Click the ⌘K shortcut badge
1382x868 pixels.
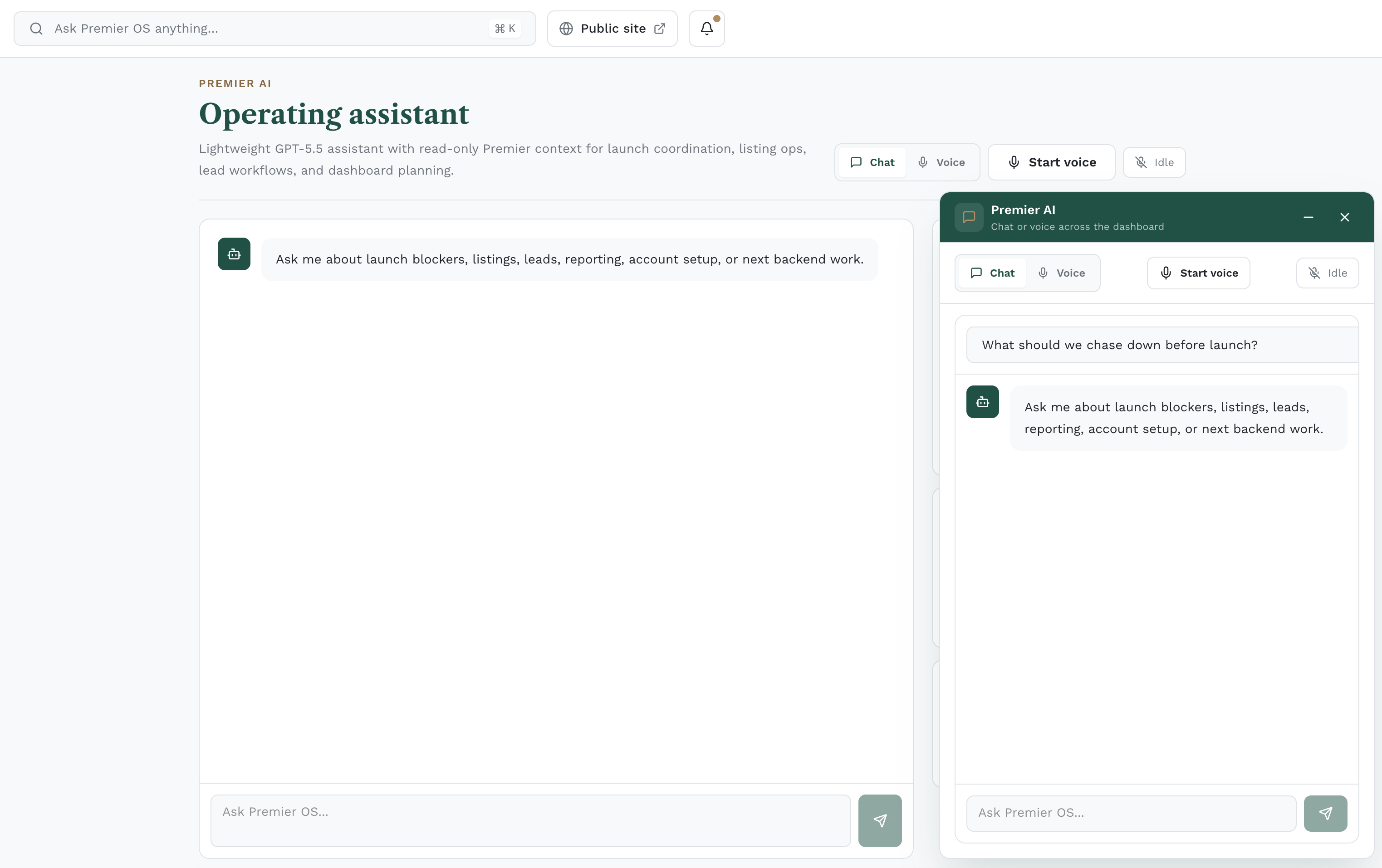505,29
